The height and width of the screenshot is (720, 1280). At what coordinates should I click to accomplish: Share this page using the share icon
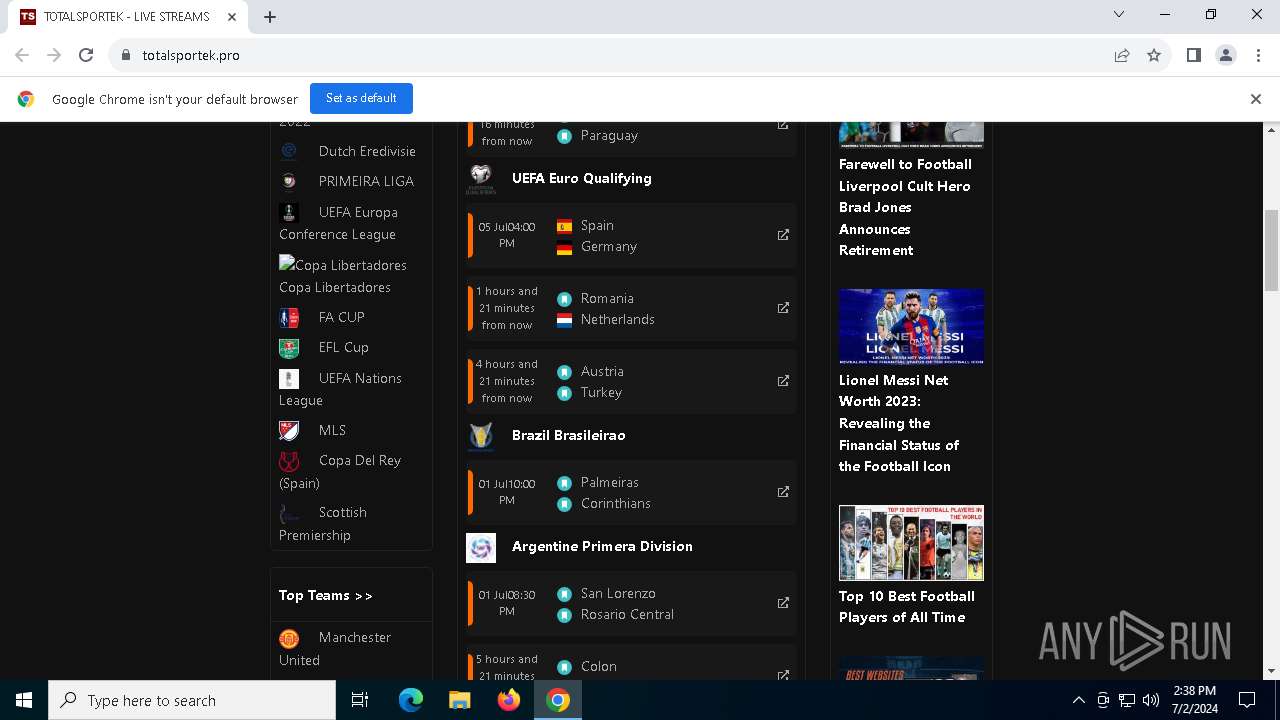1122,55
